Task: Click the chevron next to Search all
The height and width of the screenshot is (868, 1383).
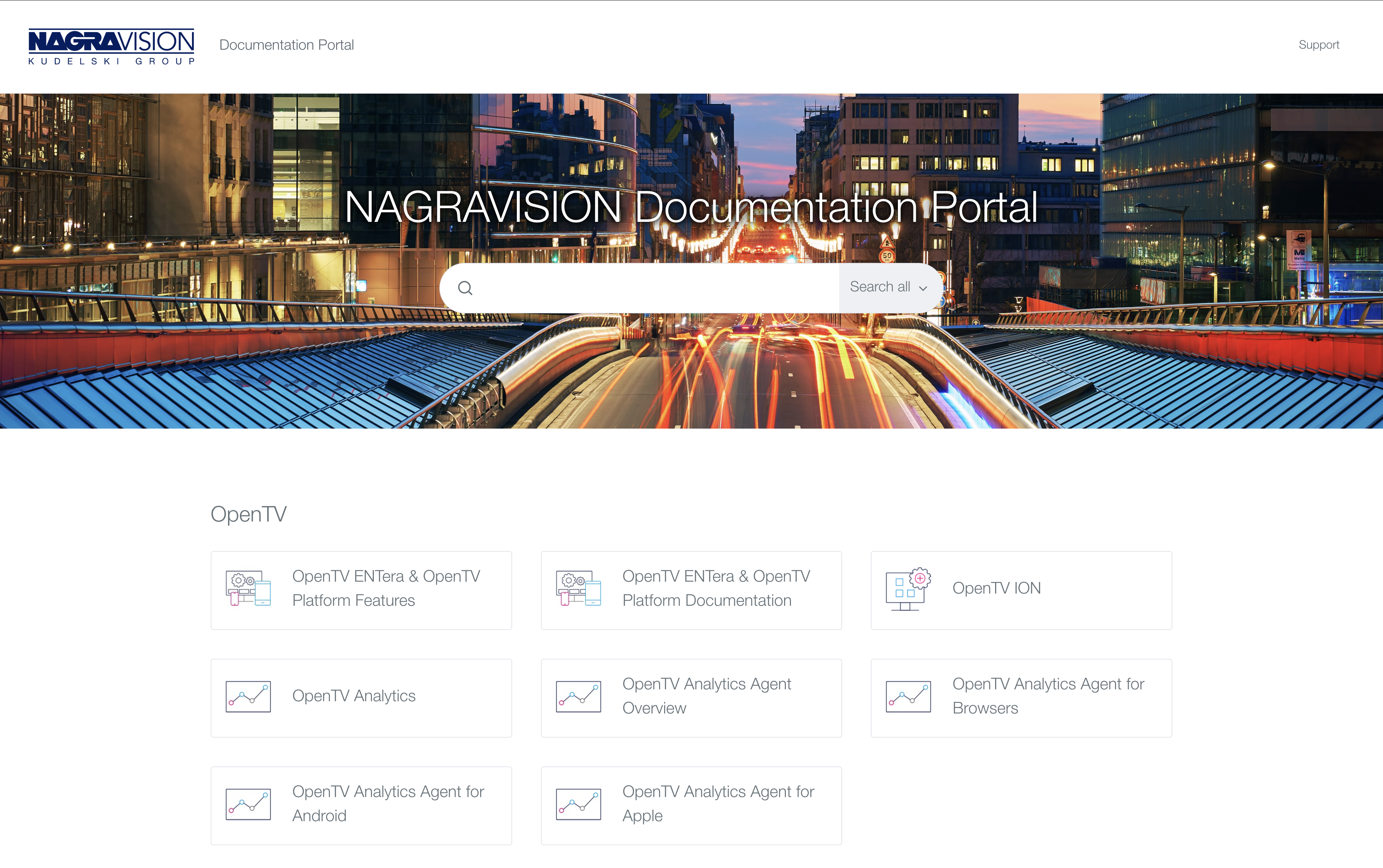Action: coord(923,289)
